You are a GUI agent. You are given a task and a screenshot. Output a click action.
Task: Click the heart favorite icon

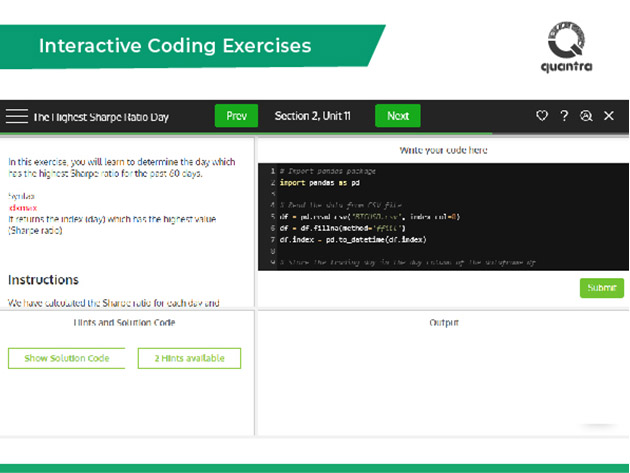click(542, 116)
